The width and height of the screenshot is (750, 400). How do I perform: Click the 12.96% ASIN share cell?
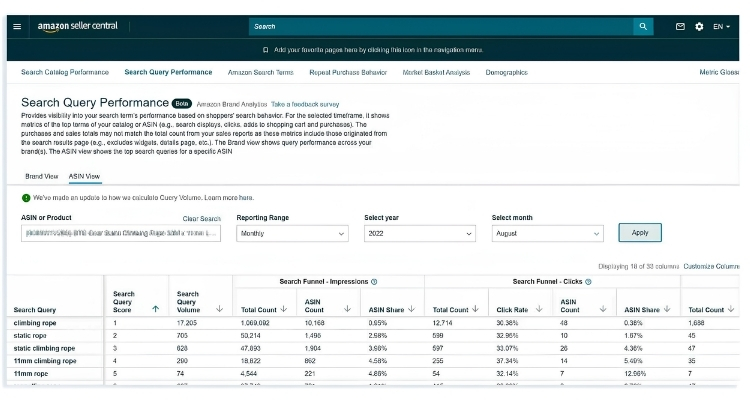tap(635, 374)
